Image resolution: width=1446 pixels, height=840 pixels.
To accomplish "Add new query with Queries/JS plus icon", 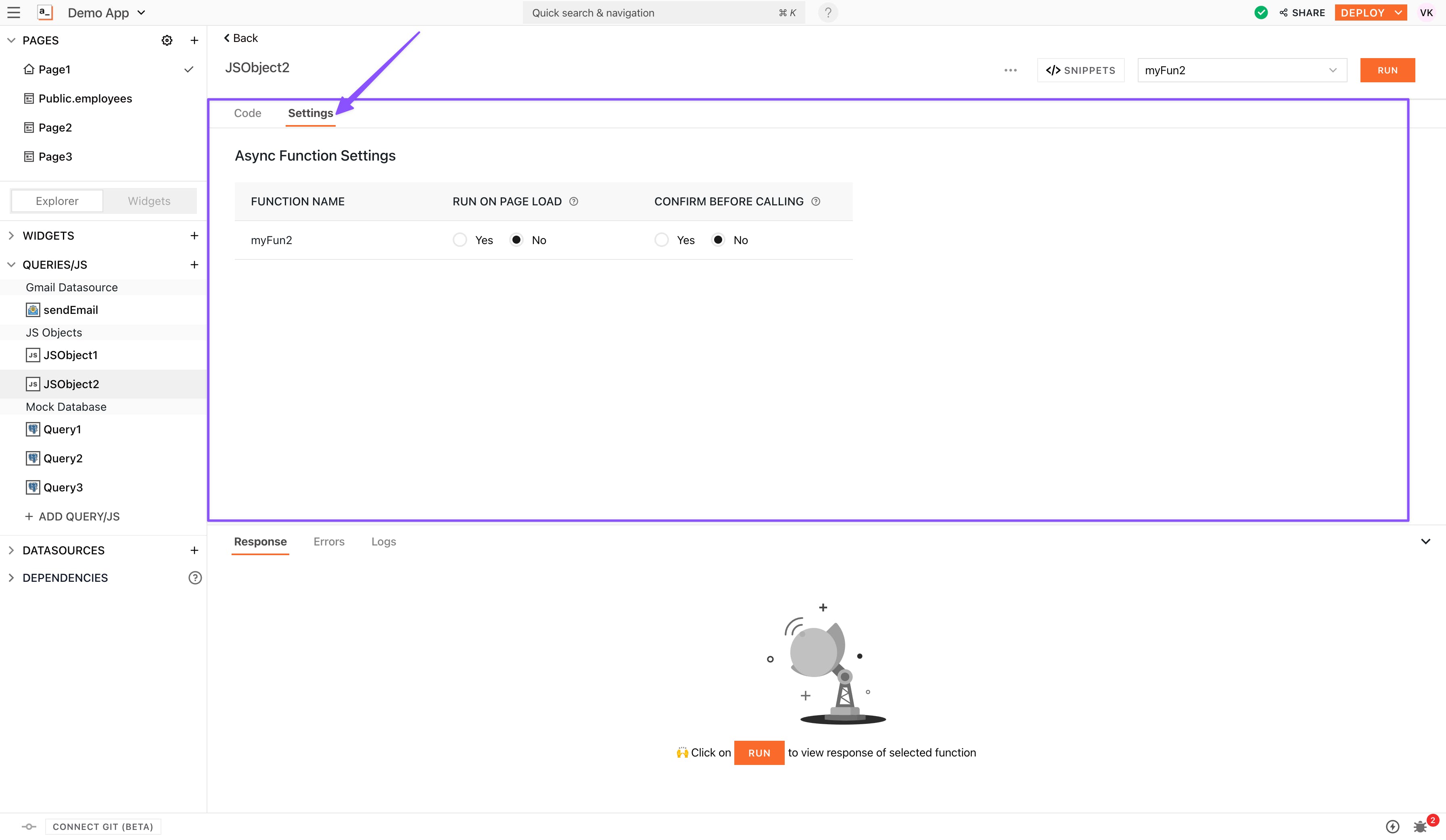I will [x=194, y=265].
